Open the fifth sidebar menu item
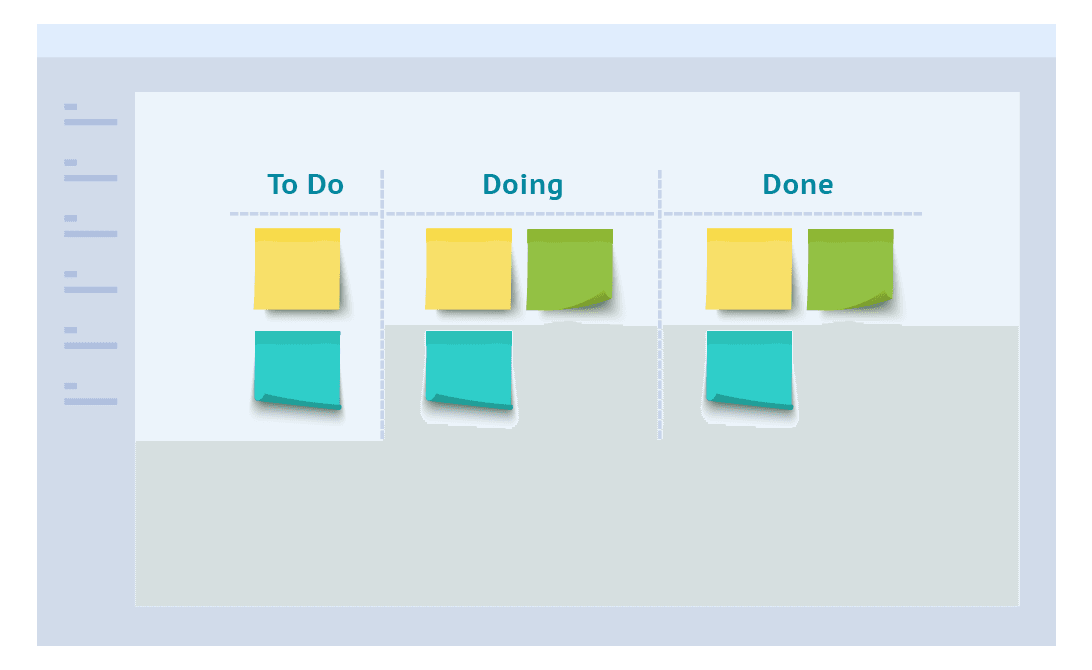Image resolution: width=1092 pixels, height=670 pixels. [x=91, y=338]
